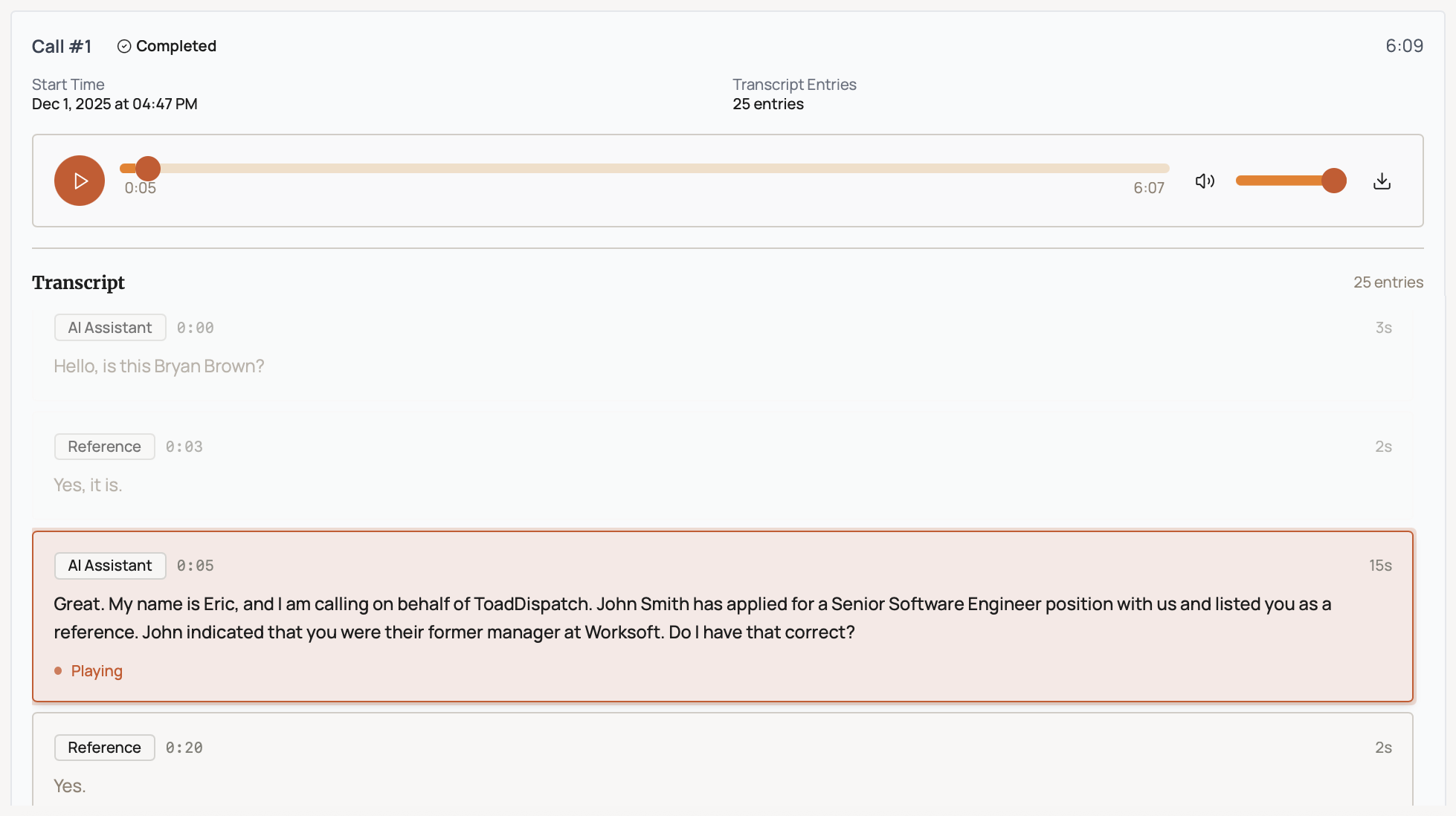
Task: Seek to the middle of the audio track
Action: (645, 169)
